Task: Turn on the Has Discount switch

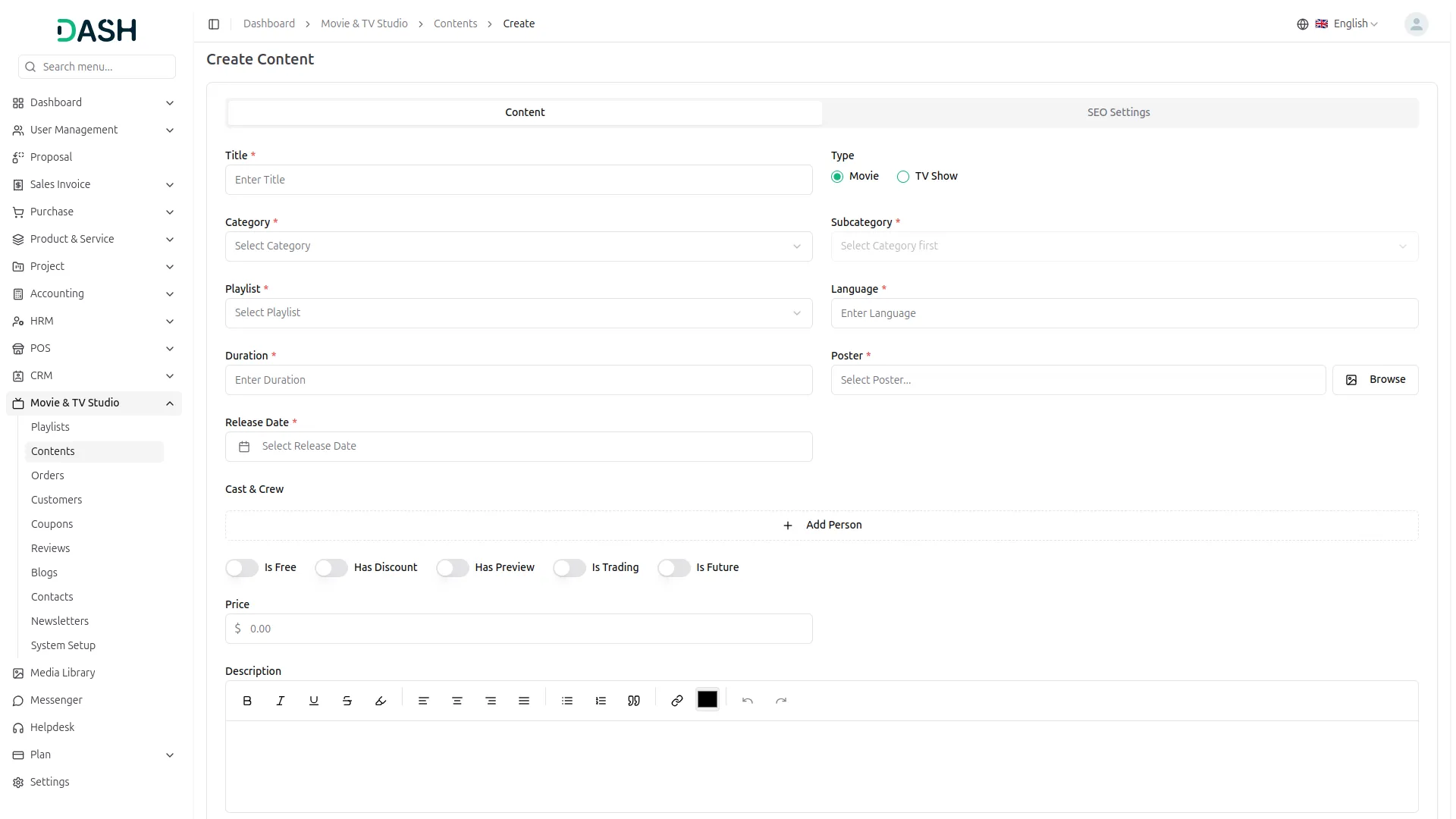Action: (x=331, y=568)
